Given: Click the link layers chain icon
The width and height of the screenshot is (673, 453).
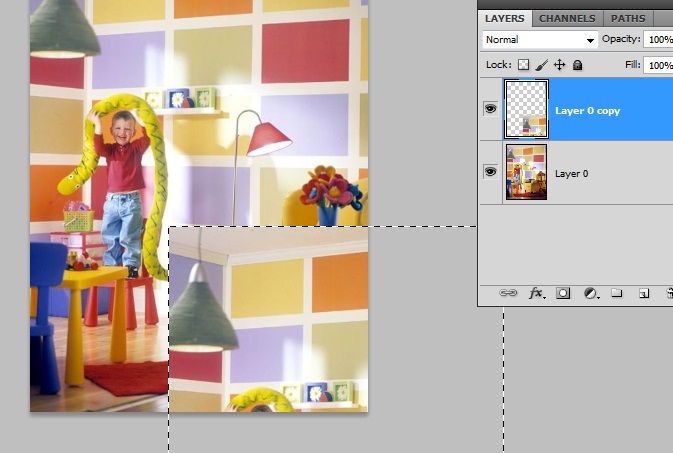Looking at the screenshot, I should 508,293.
